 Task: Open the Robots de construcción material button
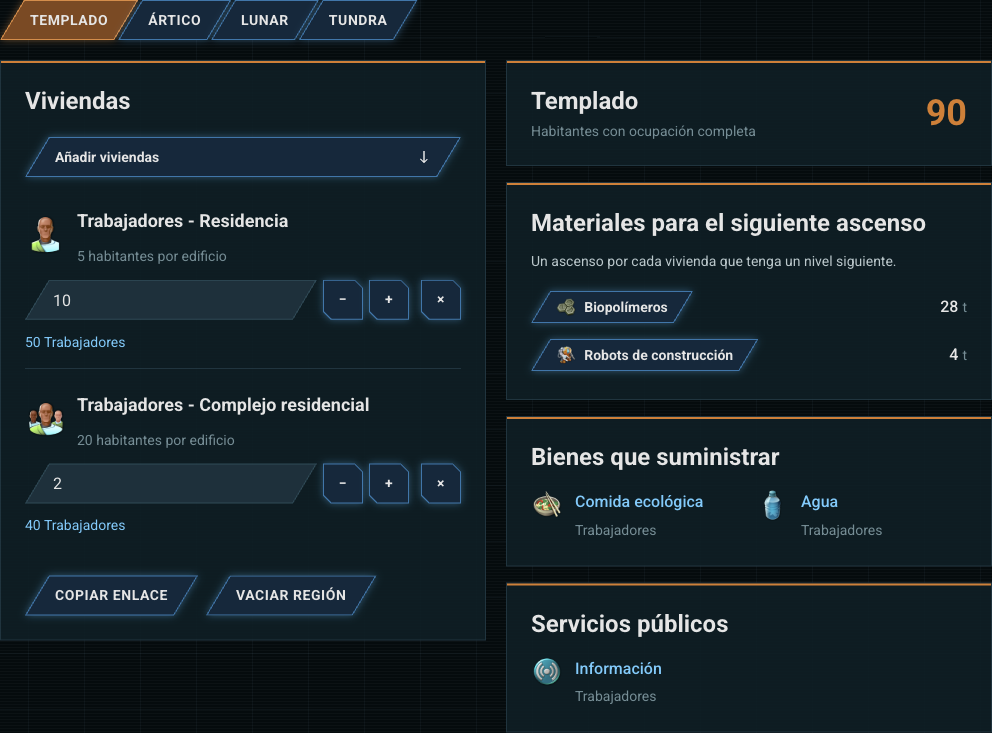tap(645, 355)
